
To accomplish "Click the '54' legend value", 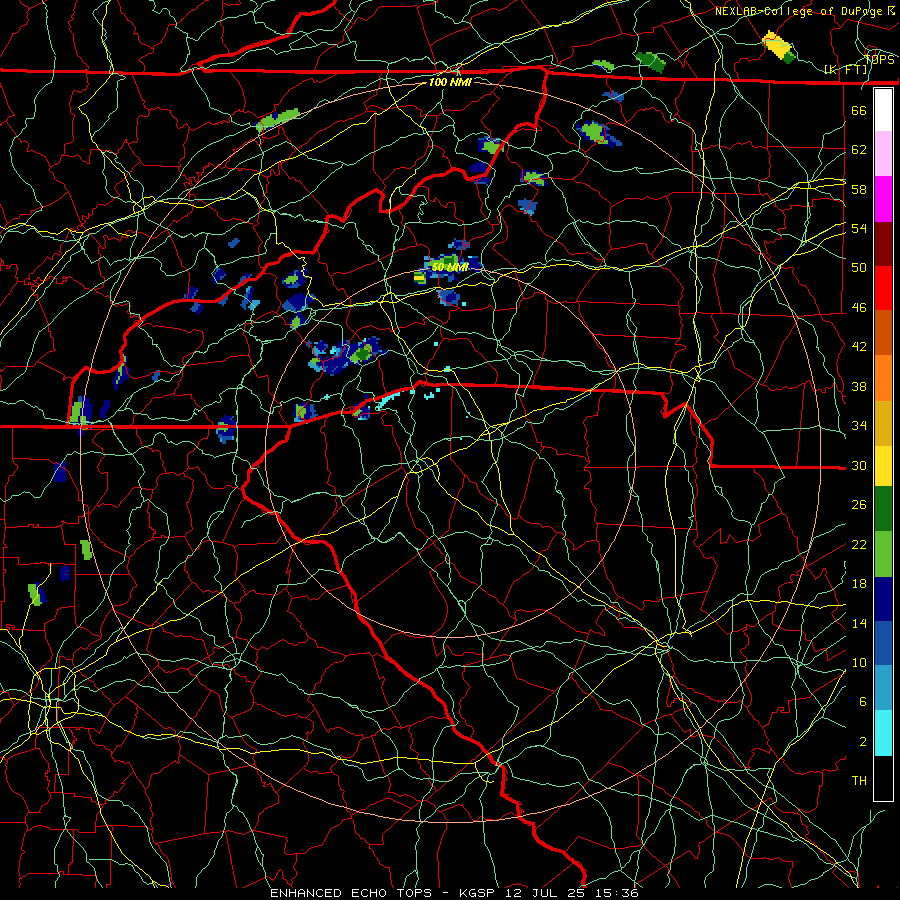I will 859,228.
